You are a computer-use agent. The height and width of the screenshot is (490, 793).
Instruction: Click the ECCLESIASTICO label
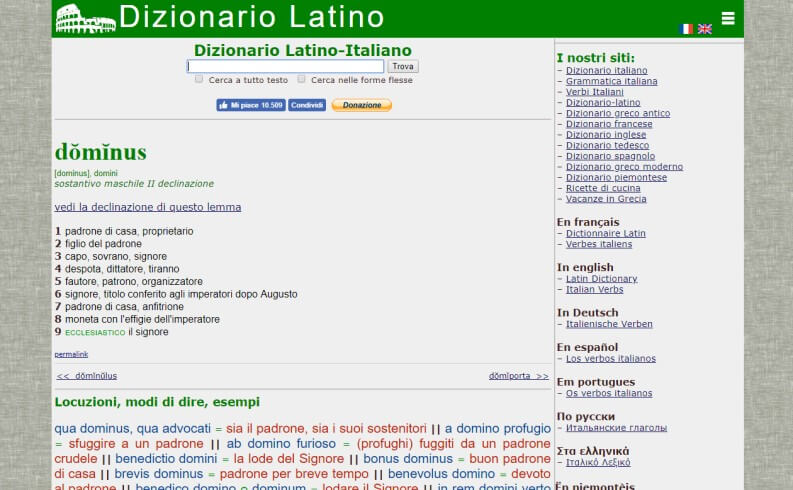(x=95, y=332)
